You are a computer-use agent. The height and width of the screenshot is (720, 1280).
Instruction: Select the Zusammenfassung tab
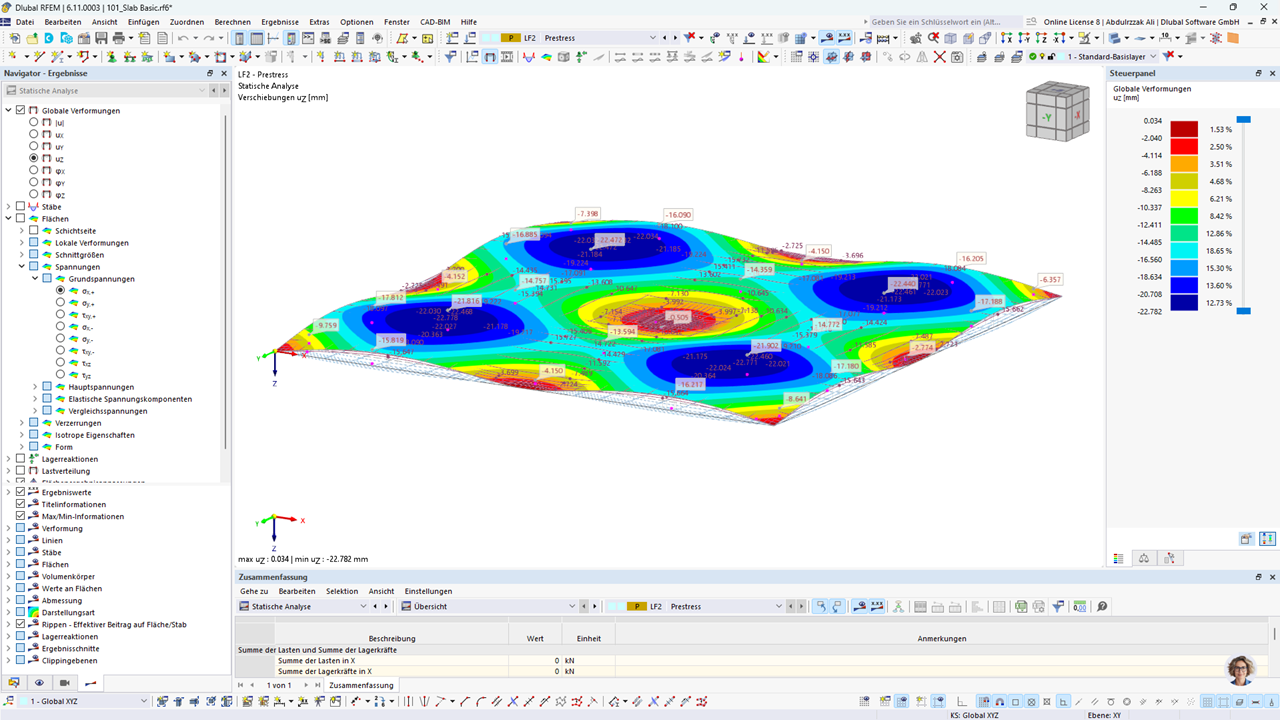[x=361, y=685]
